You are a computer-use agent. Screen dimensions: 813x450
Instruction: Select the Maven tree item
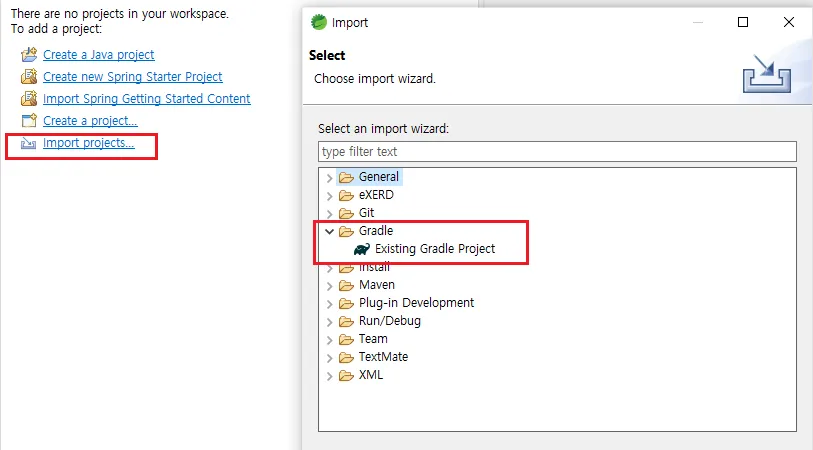click(x=376, y=285)
